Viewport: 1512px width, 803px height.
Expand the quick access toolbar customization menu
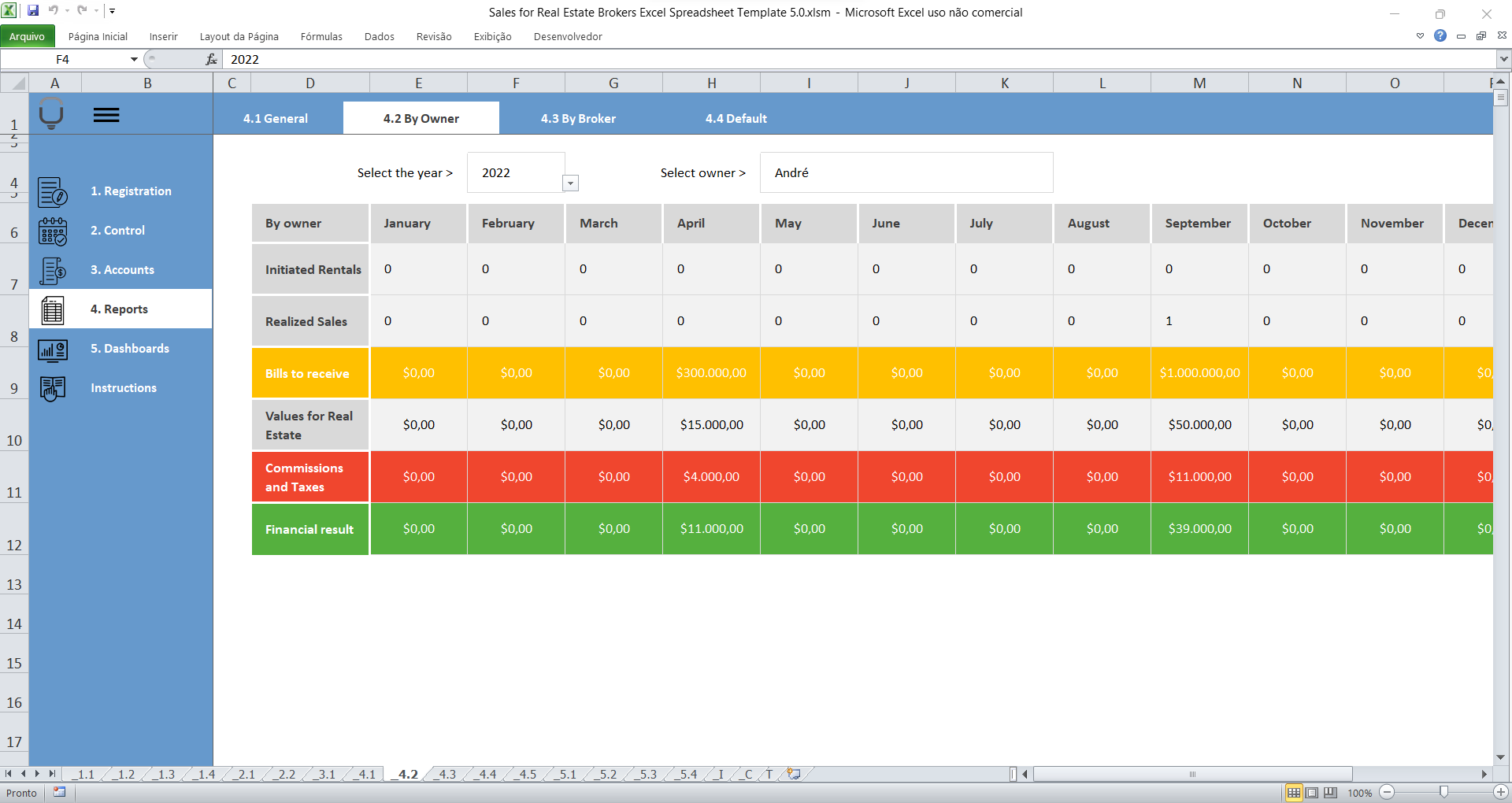[112, 11]
